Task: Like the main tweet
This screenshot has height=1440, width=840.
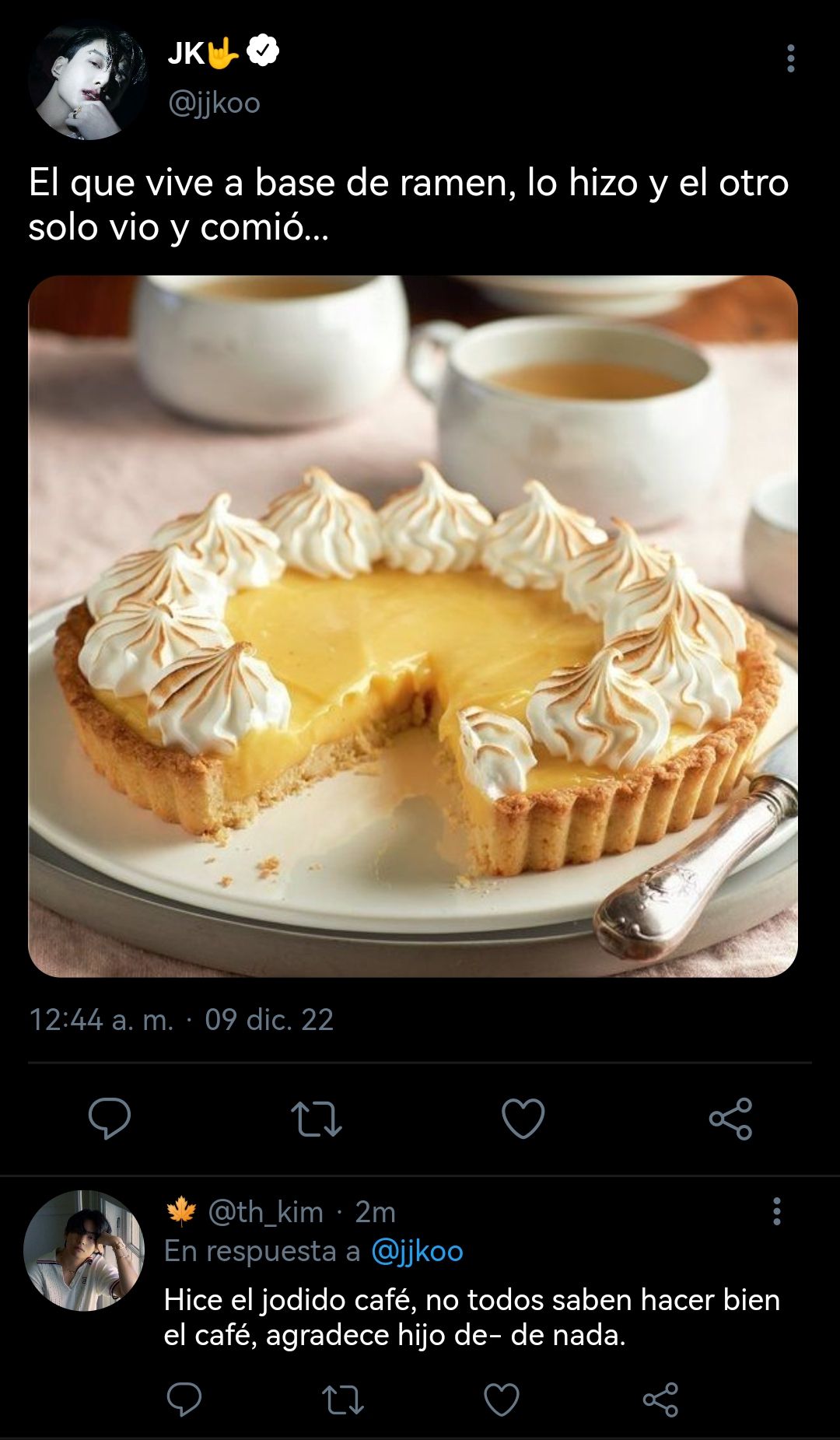Action: tap(523, 1119)
